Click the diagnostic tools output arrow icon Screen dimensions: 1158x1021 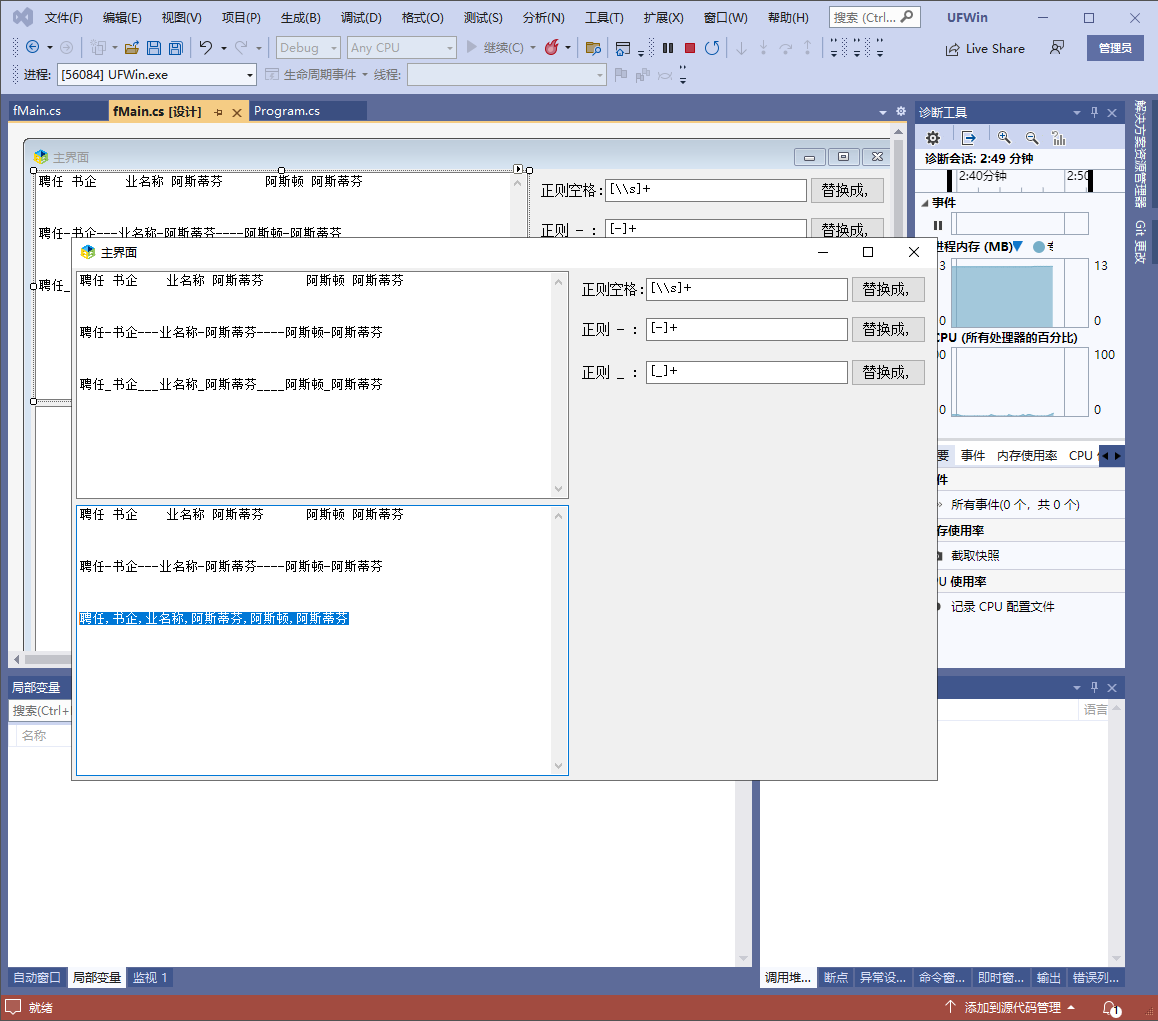pyautogui.click(x=968, y=138)
